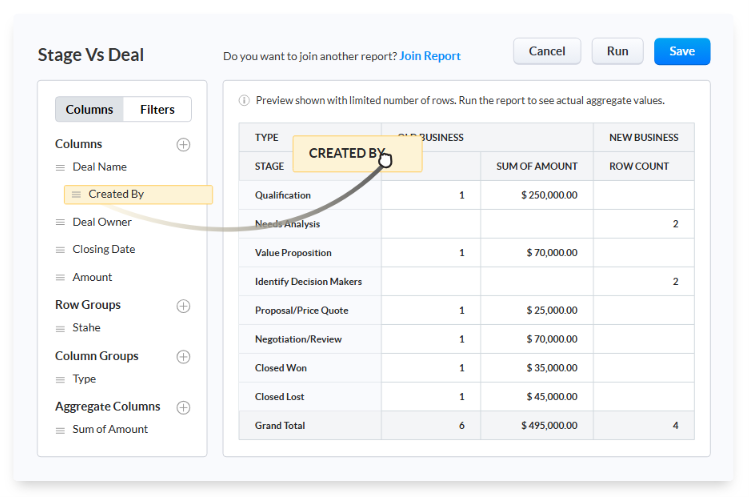749x497 pixels.
Task: Save the report
Action: click(682, 51)
